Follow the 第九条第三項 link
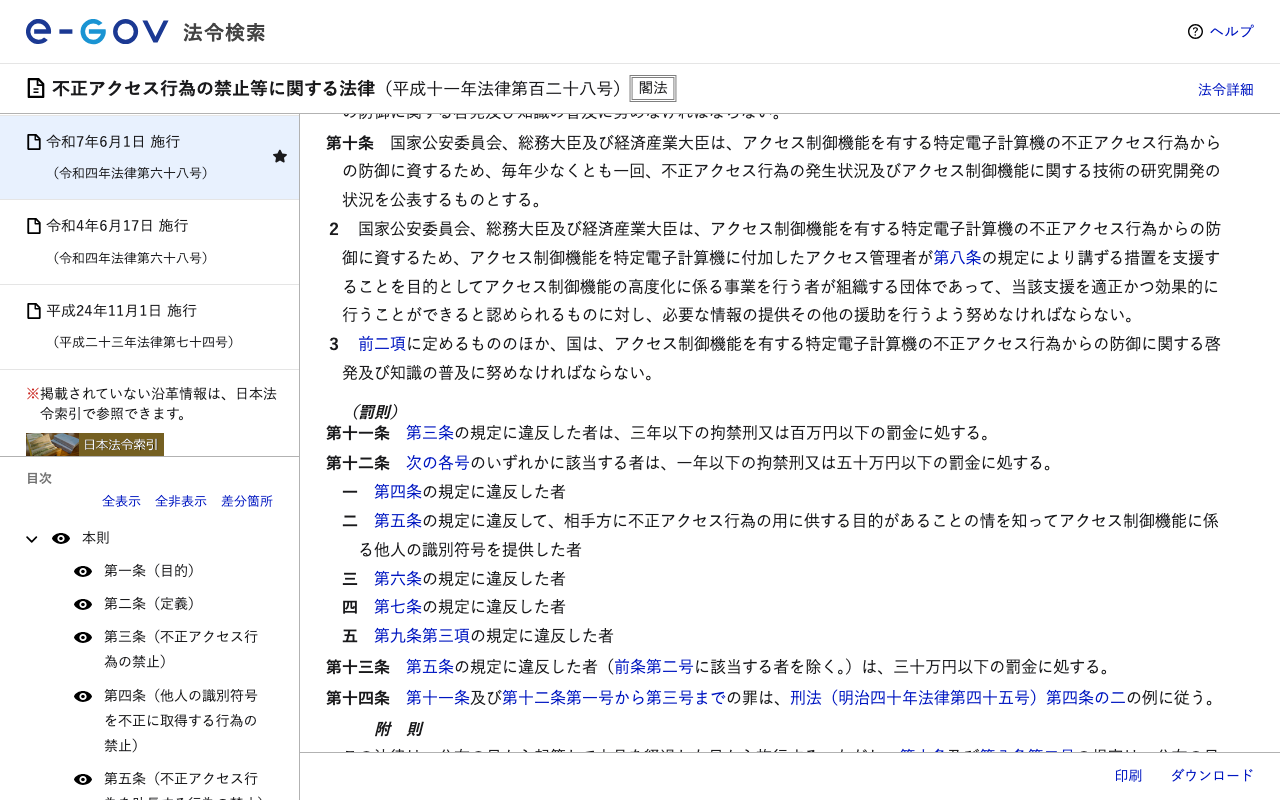 pos(422,636)
